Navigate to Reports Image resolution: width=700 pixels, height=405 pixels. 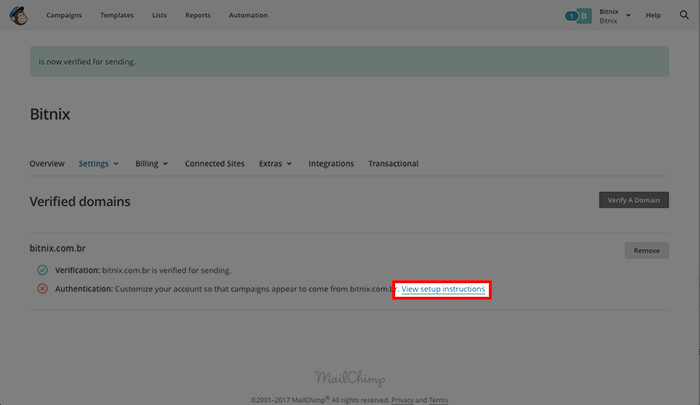pyautogui.click(x=198, y=15)
